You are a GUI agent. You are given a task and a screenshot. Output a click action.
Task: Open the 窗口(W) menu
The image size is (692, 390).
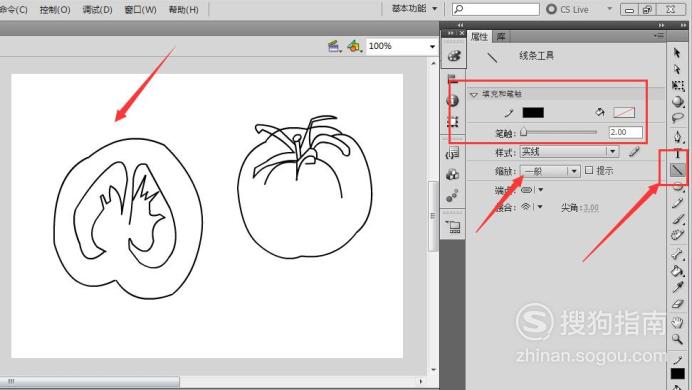click(x=140, y=9)
